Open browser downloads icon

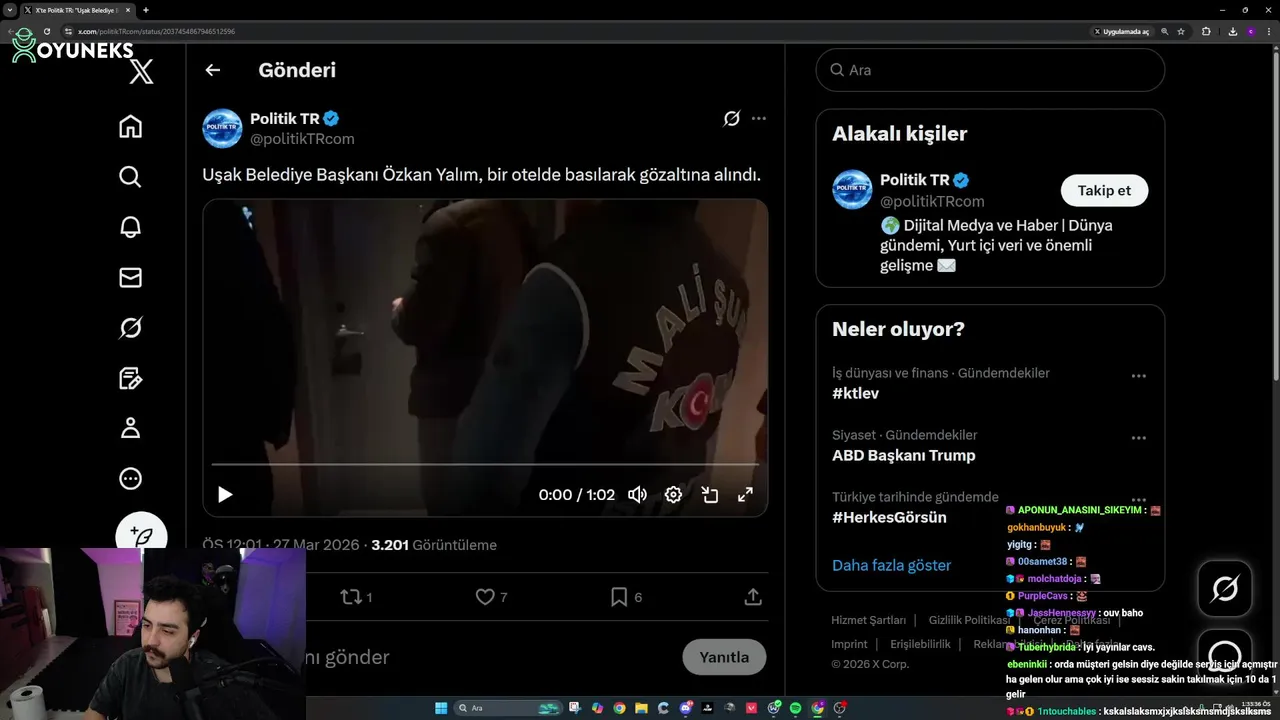click(1233, 32)
